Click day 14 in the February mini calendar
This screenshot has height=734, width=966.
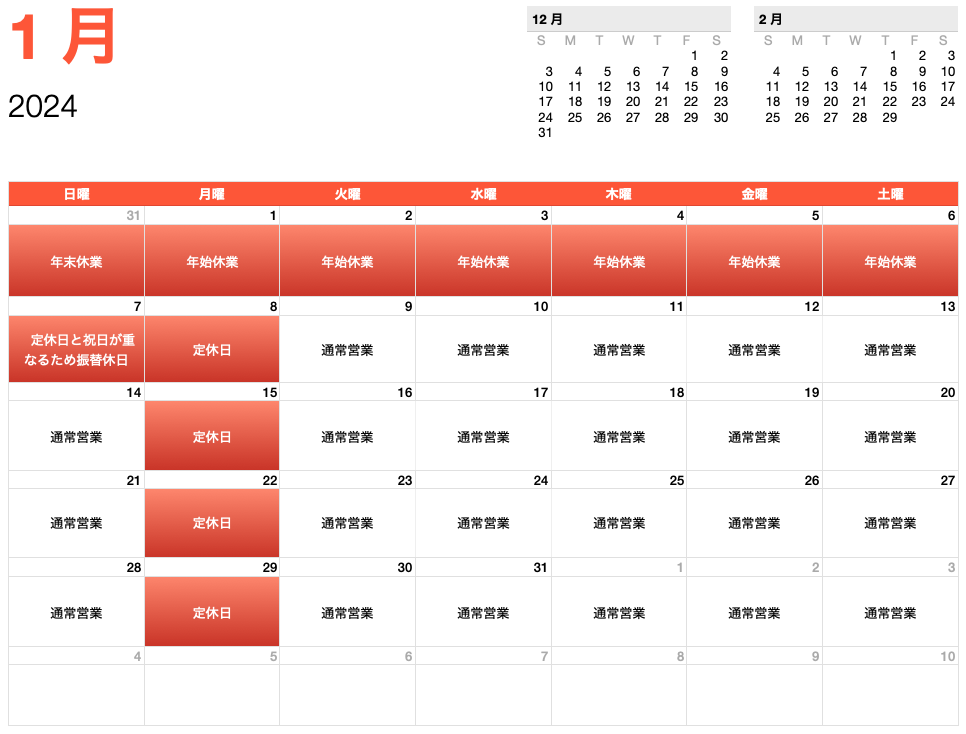coord(859,86)
